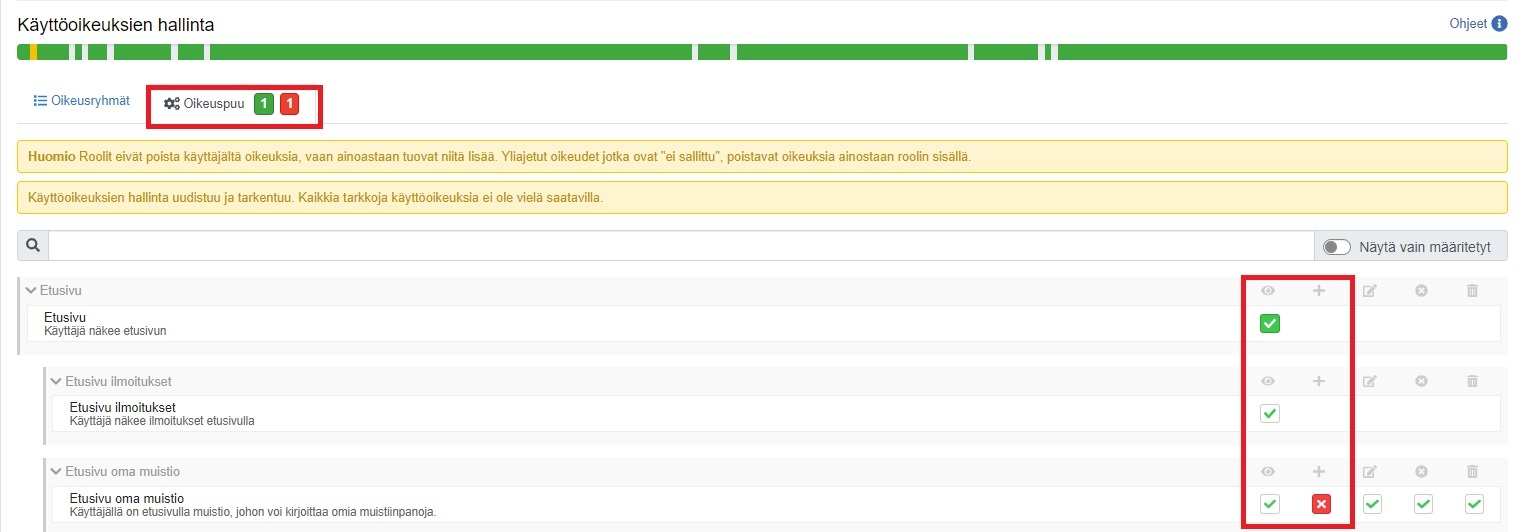Screen dimensions: 1523x532
Task: Click the permissions search input field
Action: 680,246
